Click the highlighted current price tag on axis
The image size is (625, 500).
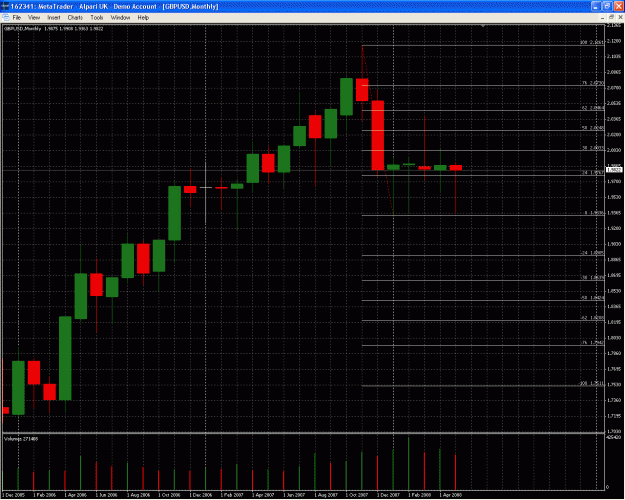614,170
